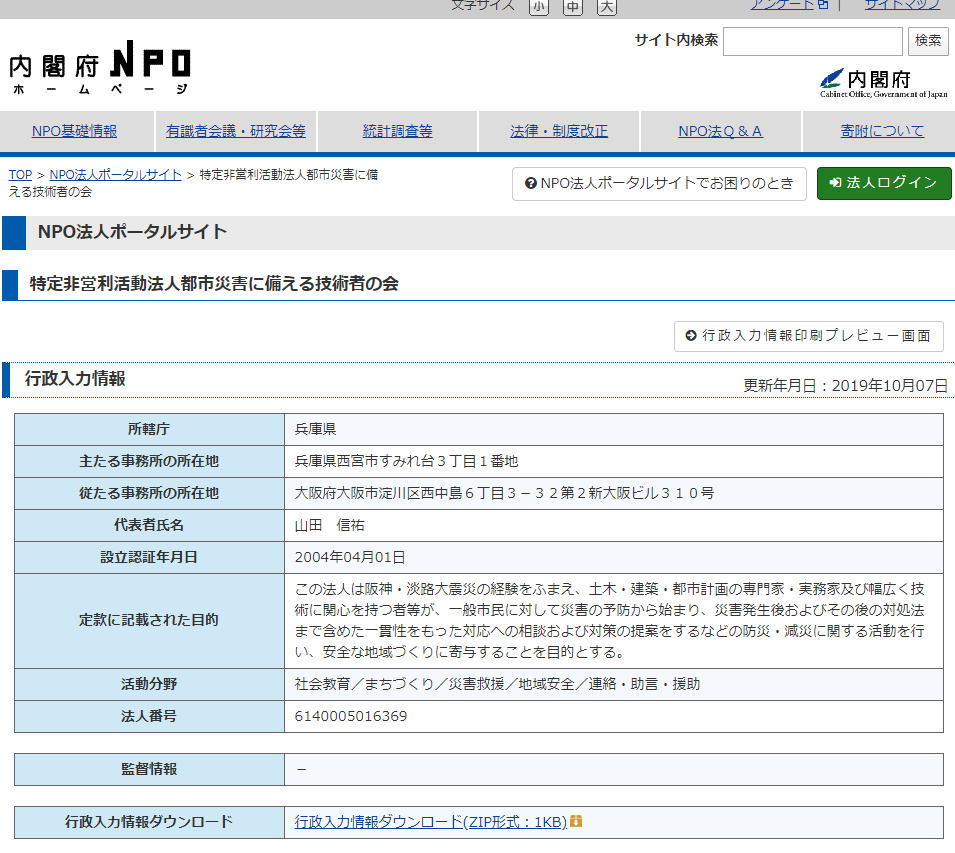Open 行政入力情報印刷プレビュー画面
955x853 pixels.
tap(808, 335)
